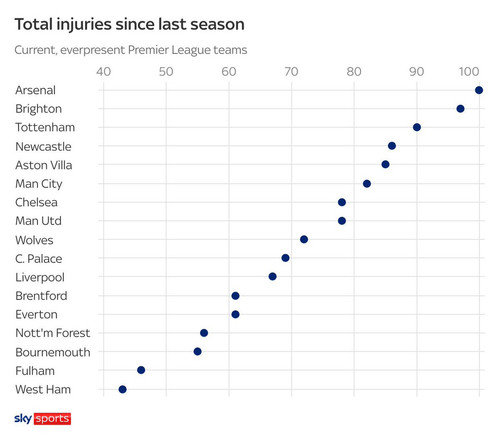The width and height of the screenshot is (500, 440).
Task: Select the Aston Villa data dot
Action: tap(385, 164)
